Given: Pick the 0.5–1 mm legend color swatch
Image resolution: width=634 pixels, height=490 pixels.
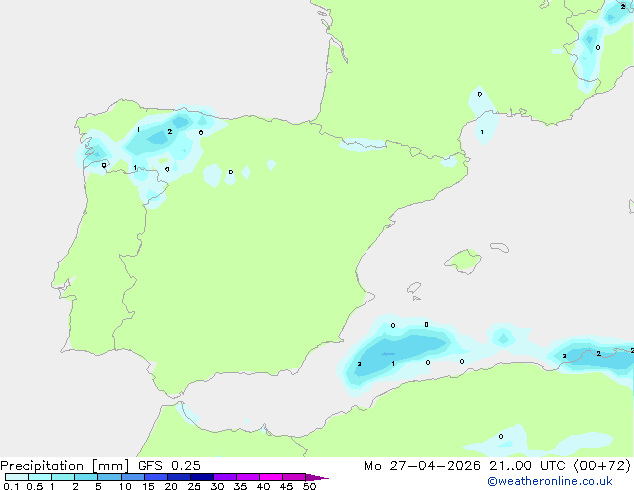Looking at the screenshot, I should [40, 477].
